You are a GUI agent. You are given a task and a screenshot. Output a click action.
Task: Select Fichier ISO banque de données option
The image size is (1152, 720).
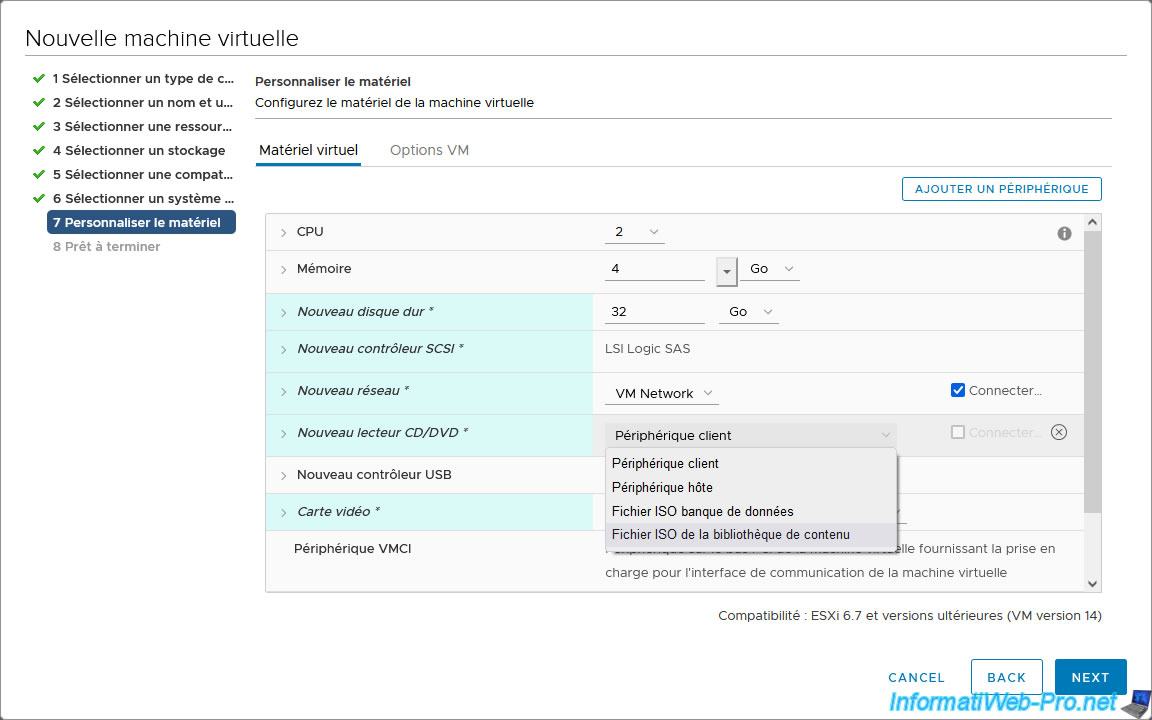pyautogui.click(x=702, y=511)
